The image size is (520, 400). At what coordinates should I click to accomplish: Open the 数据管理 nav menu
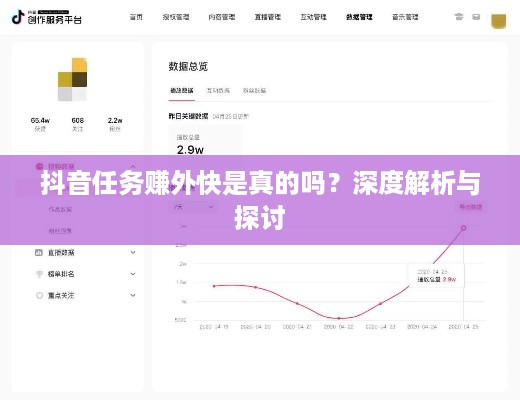[x=359, y=17]
